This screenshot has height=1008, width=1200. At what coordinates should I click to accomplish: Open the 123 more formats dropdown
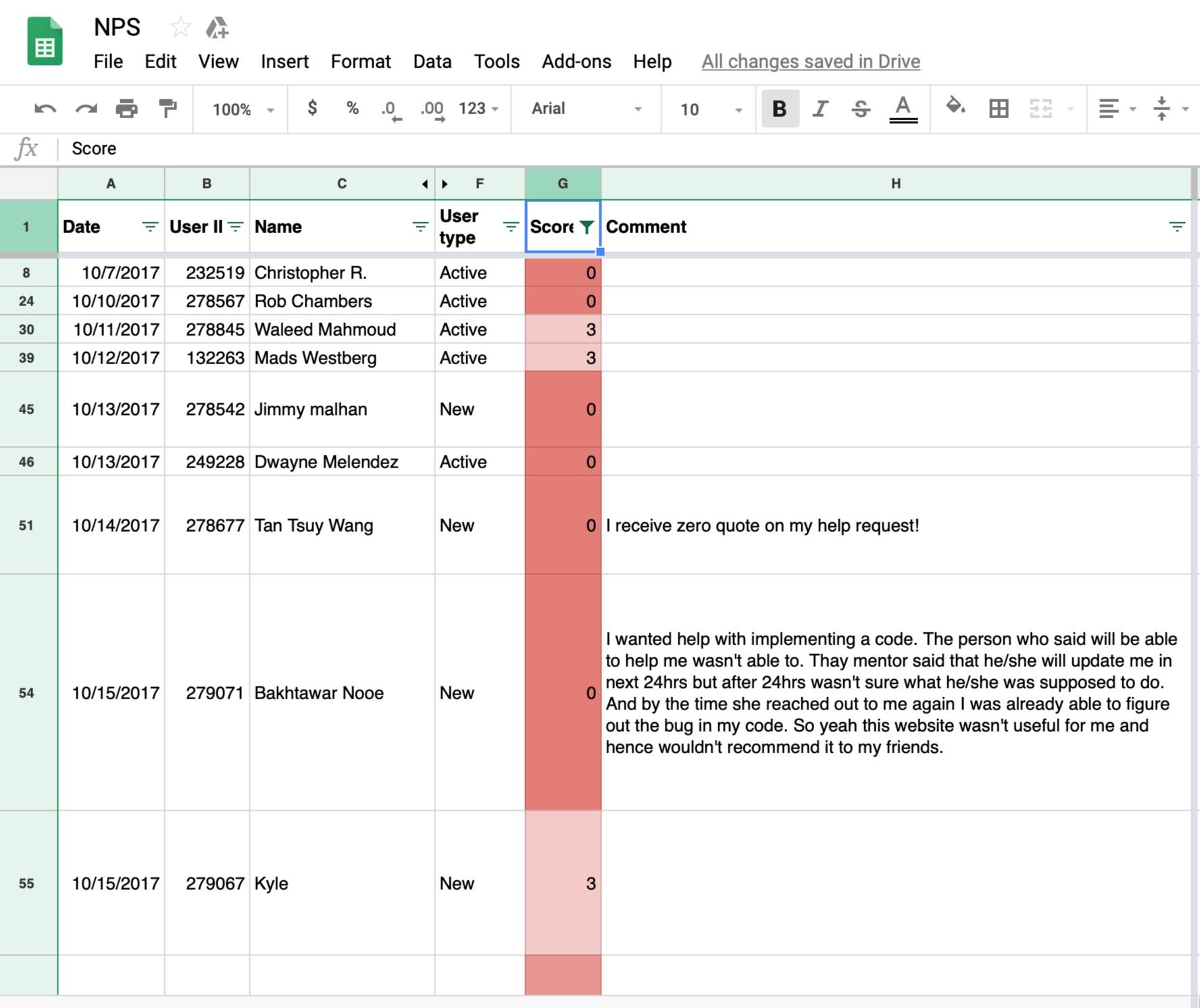click(x=478, y=109)
